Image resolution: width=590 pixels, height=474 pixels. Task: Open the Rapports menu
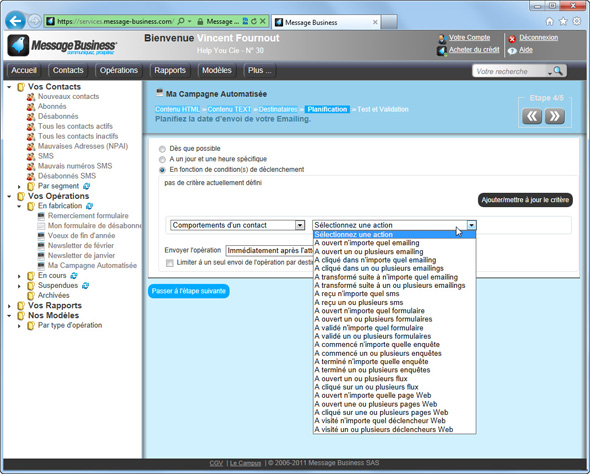[x=170, y=70]
